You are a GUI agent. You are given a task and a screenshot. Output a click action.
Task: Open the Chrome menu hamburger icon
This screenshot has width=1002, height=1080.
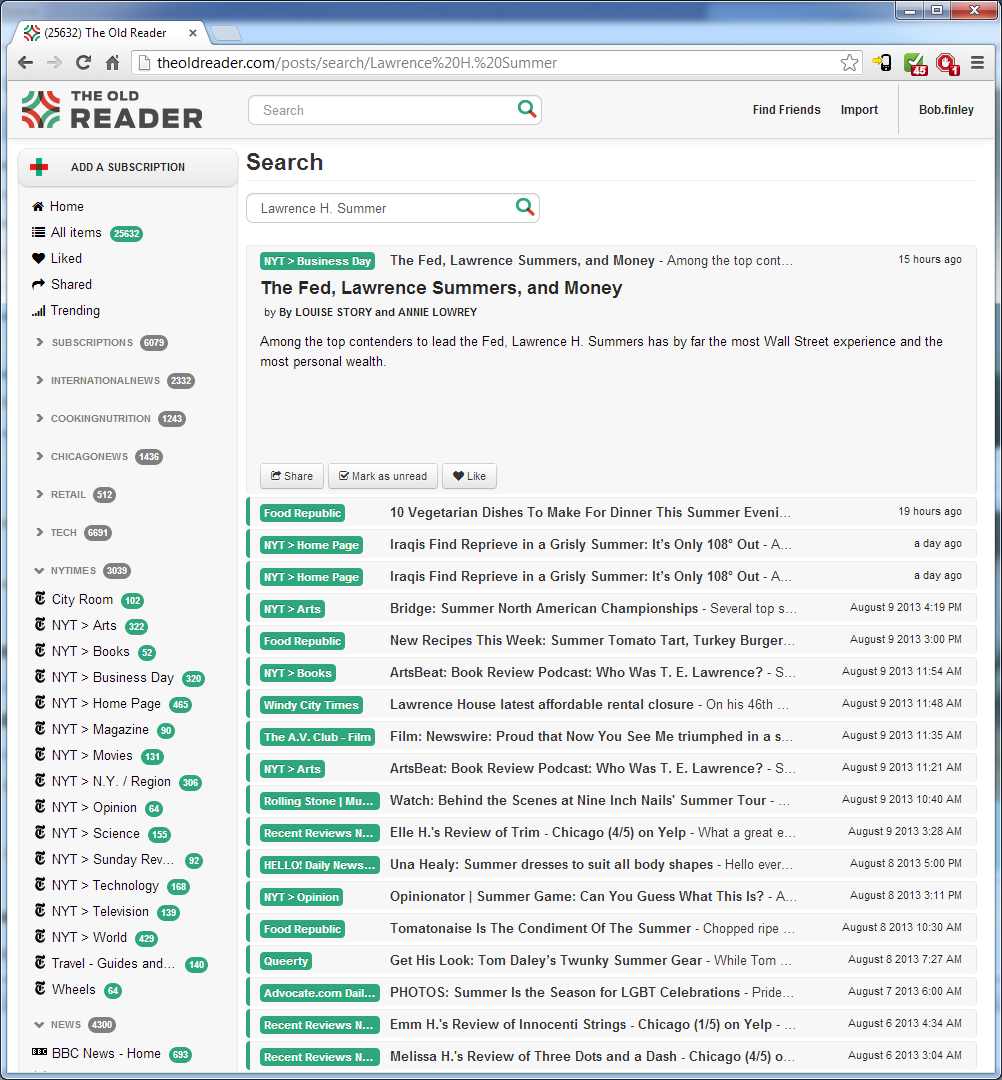pos(977,63)
